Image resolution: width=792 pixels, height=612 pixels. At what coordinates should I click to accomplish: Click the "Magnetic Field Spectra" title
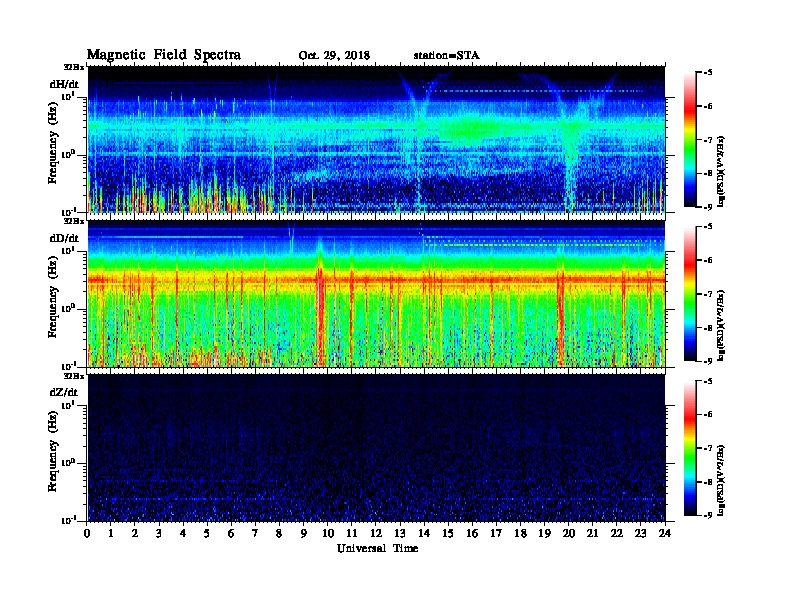(164, 55)
